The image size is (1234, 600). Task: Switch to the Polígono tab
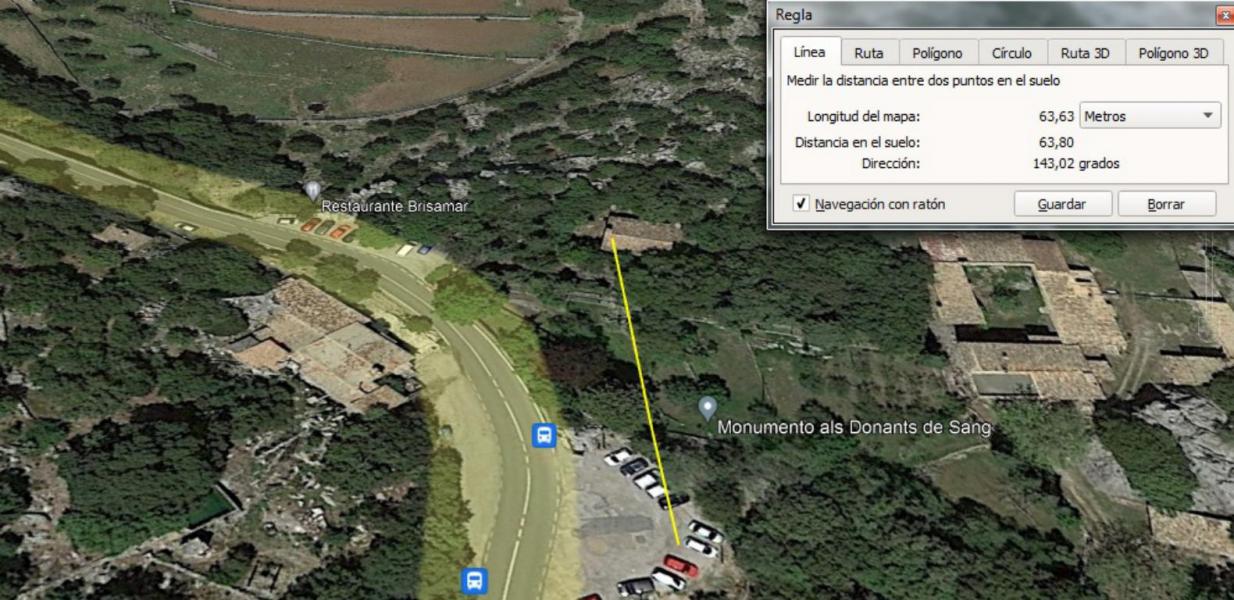click(937, 54)
